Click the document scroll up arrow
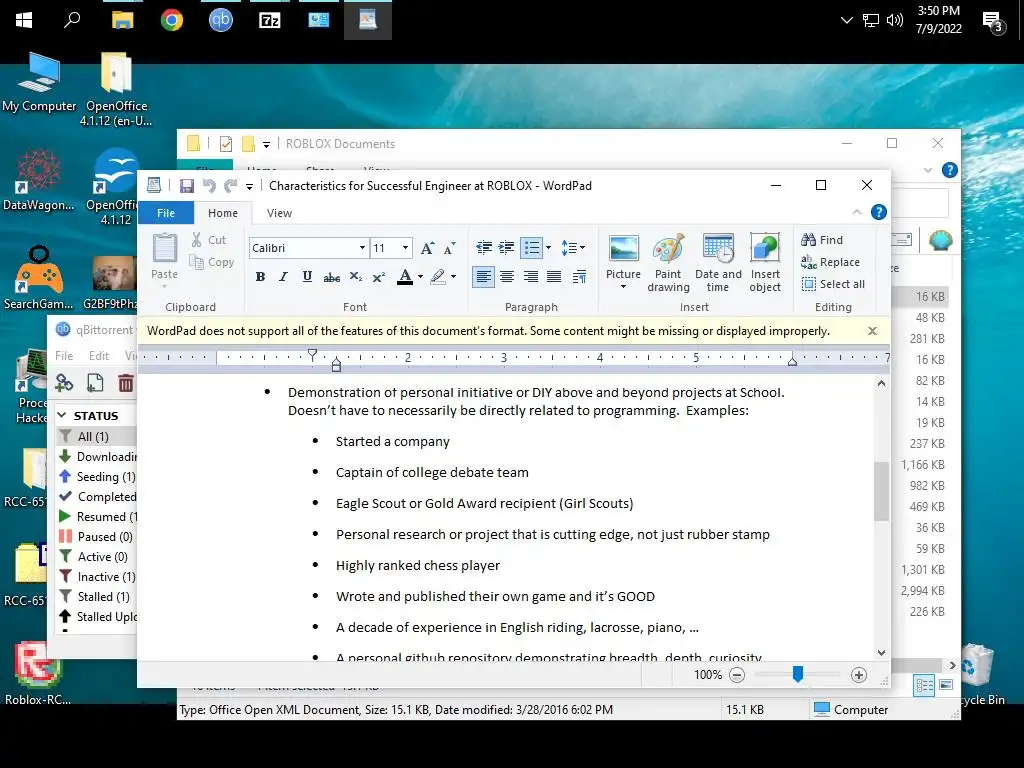Viewport: 1024px width, 768px height. click(x=882, y=383)
